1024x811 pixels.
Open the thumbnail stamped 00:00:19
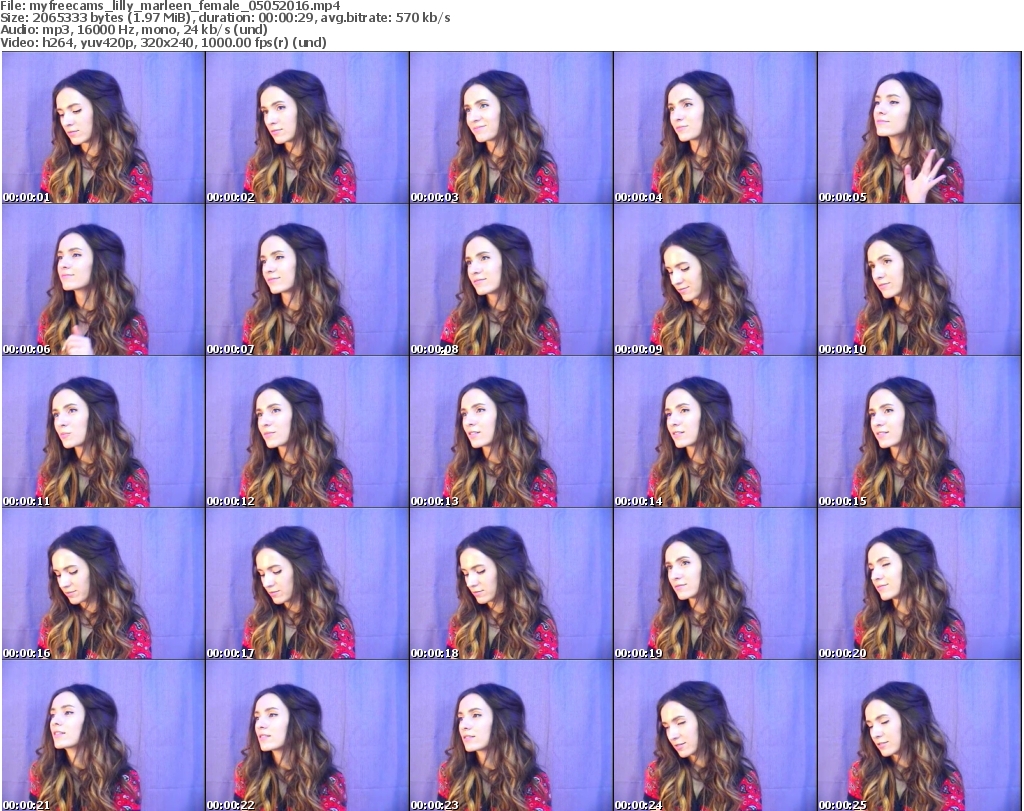tap(715, 584)
